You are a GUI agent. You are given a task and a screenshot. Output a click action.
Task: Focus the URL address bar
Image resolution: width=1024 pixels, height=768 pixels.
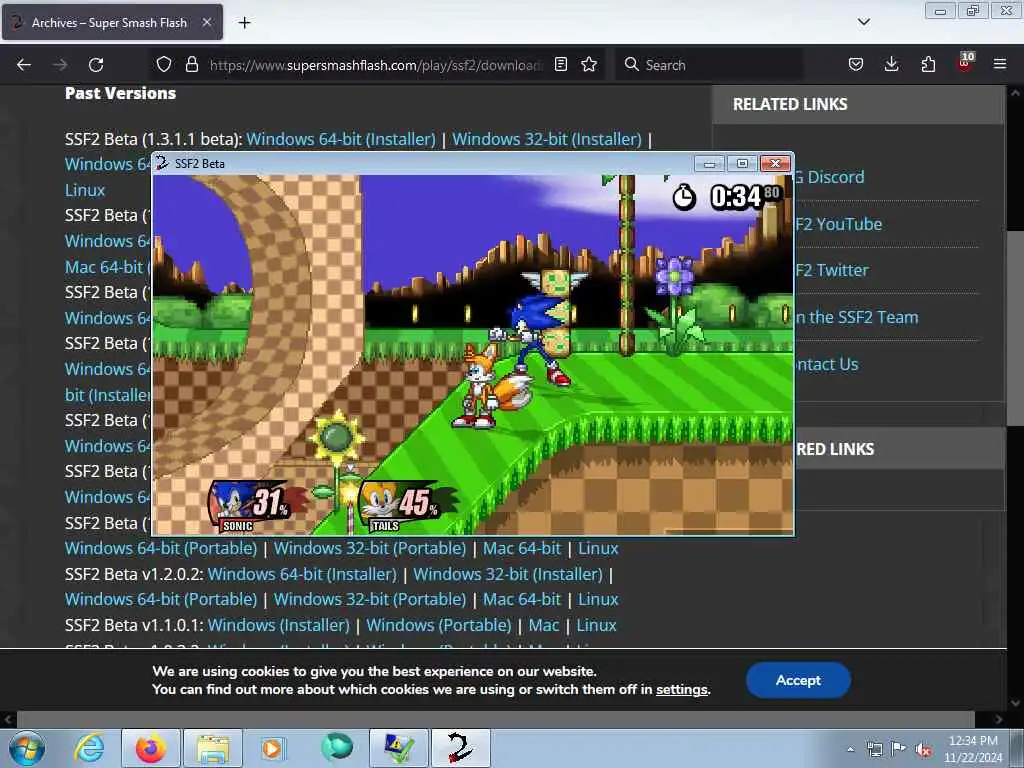point(376,65)
